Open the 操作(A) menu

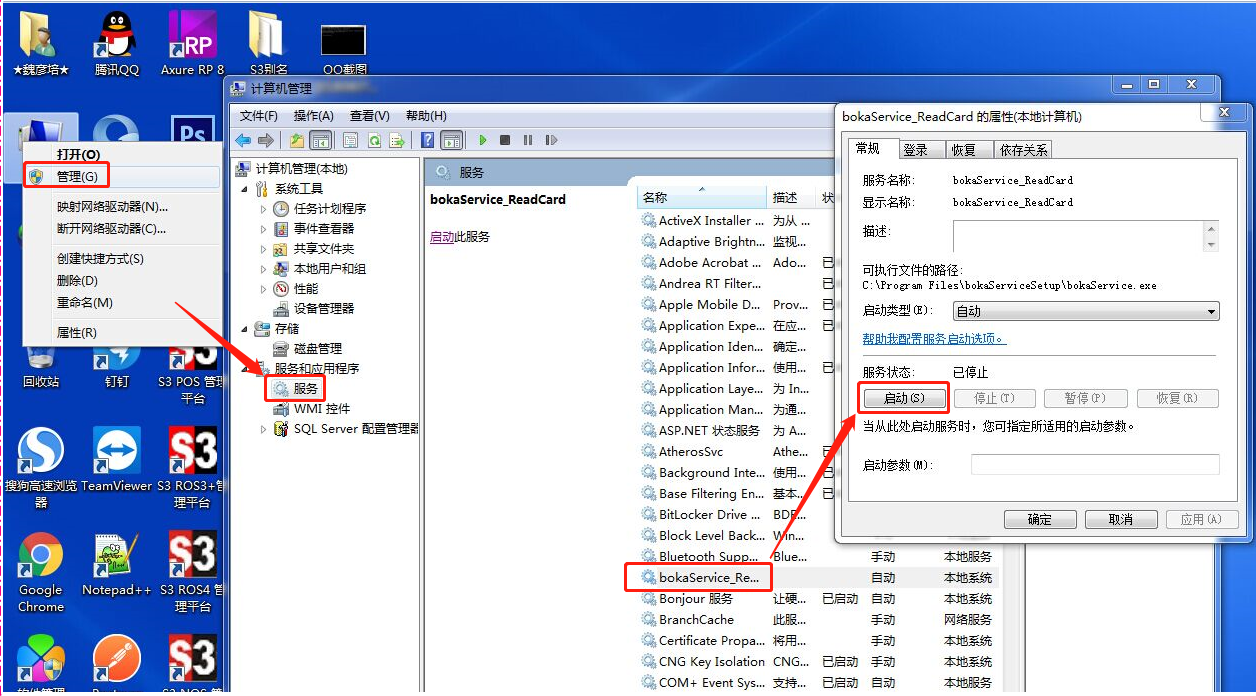point(313,116)
